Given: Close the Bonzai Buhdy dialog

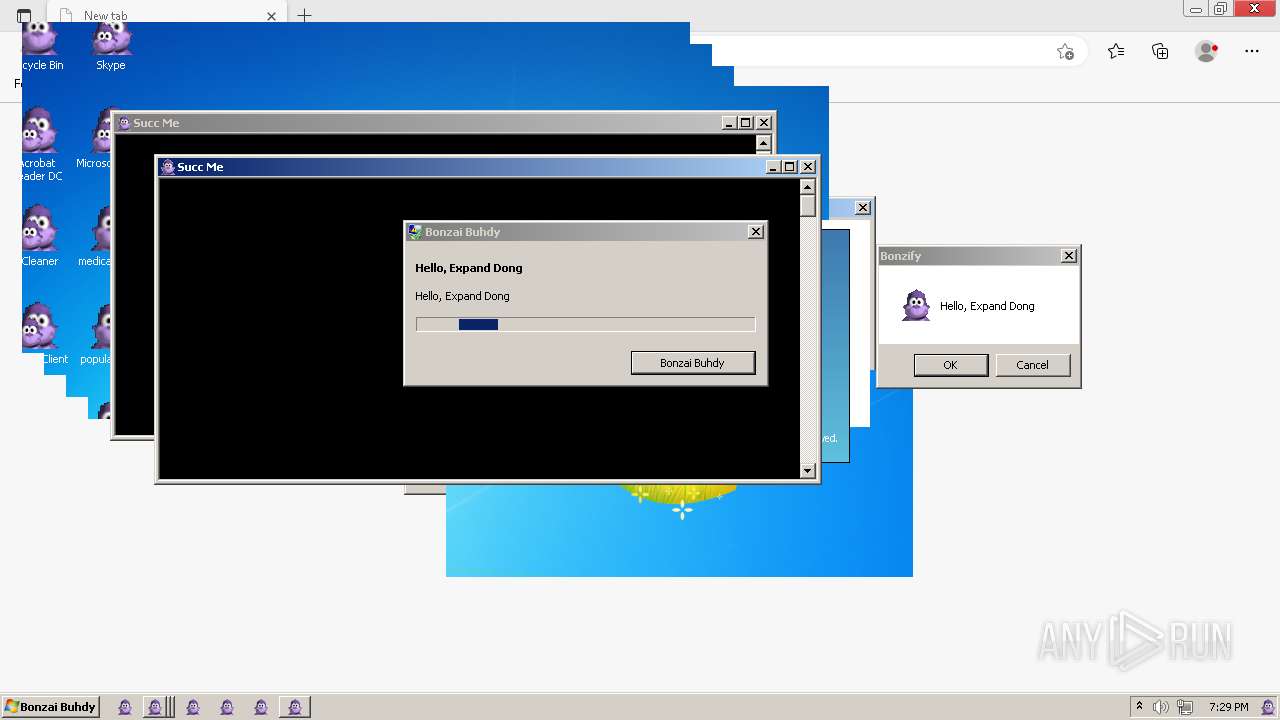Looking at the screenshot, I should (756, 232).
